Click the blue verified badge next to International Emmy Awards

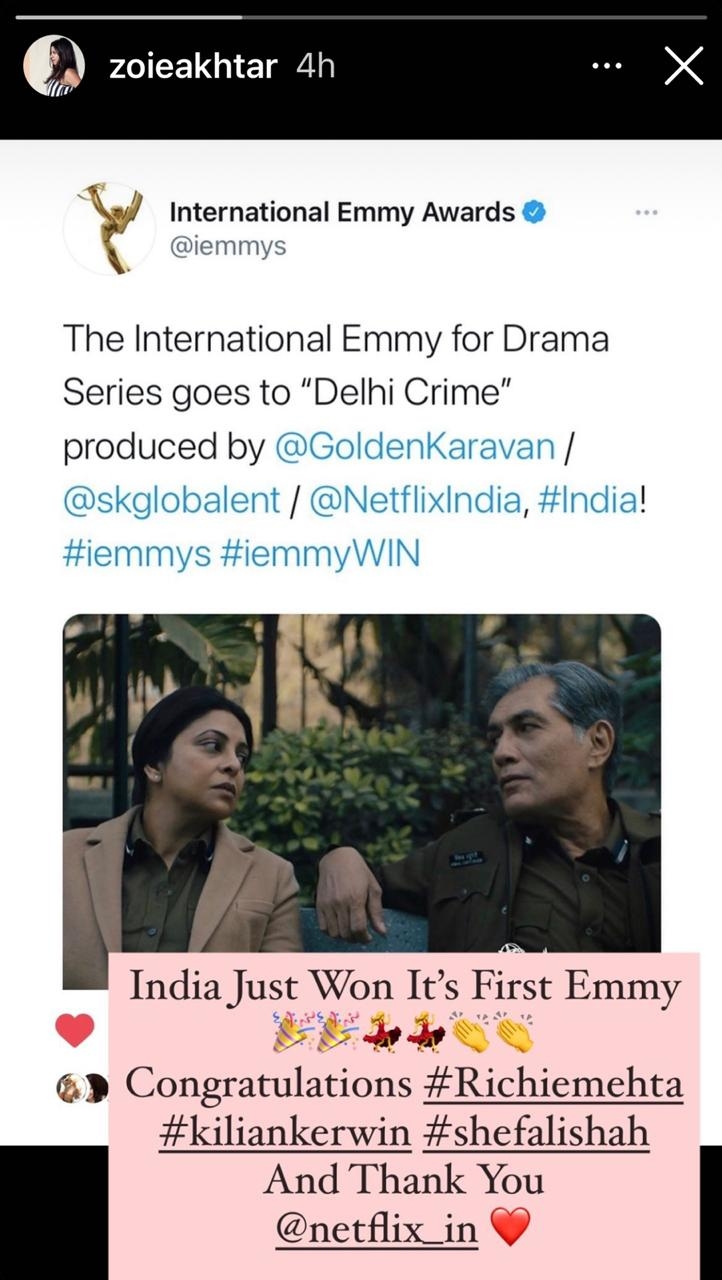(534, 211)
